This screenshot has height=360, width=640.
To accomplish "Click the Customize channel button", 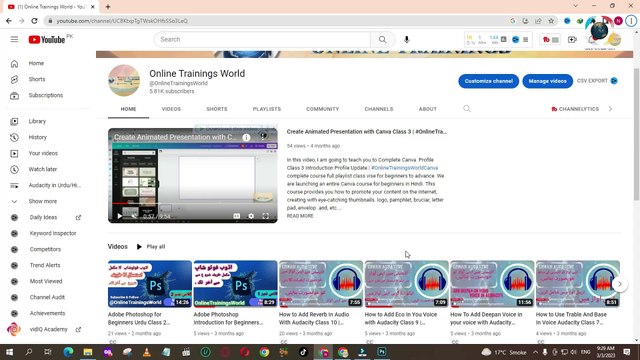I will click(489, 81).
